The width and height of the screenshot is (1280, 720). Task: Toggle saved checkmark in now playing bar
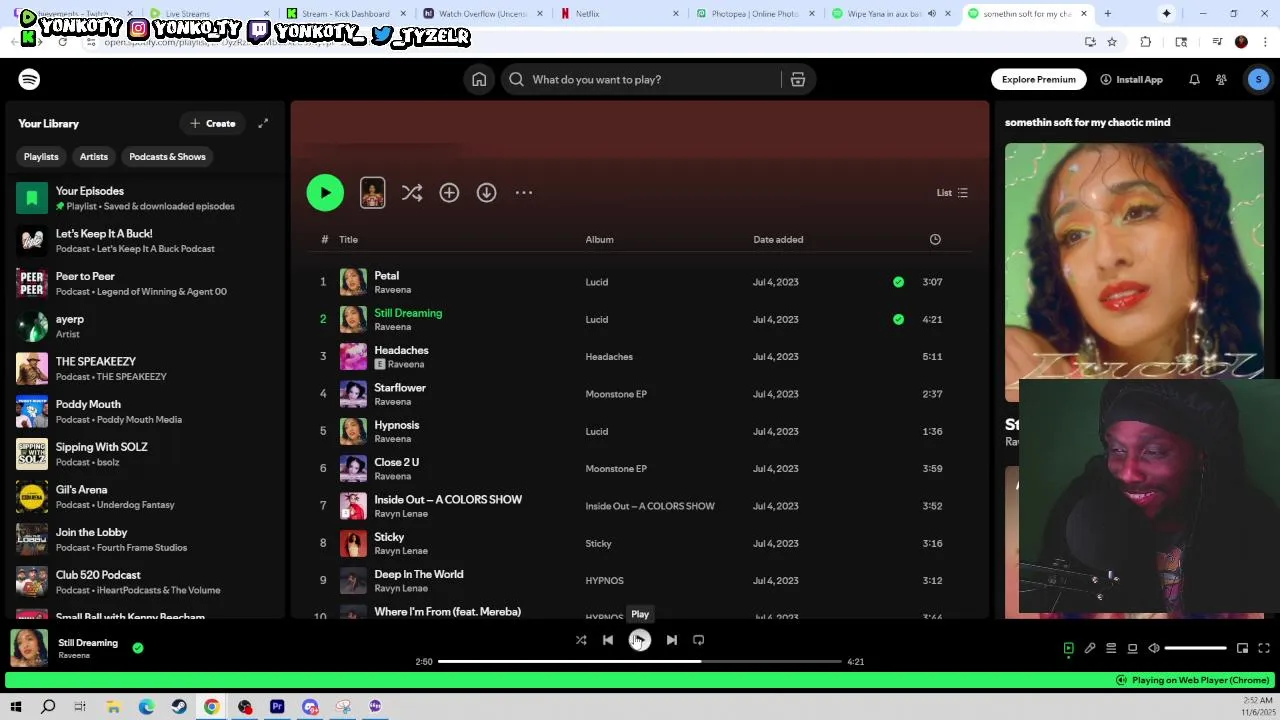pos(138,648)
